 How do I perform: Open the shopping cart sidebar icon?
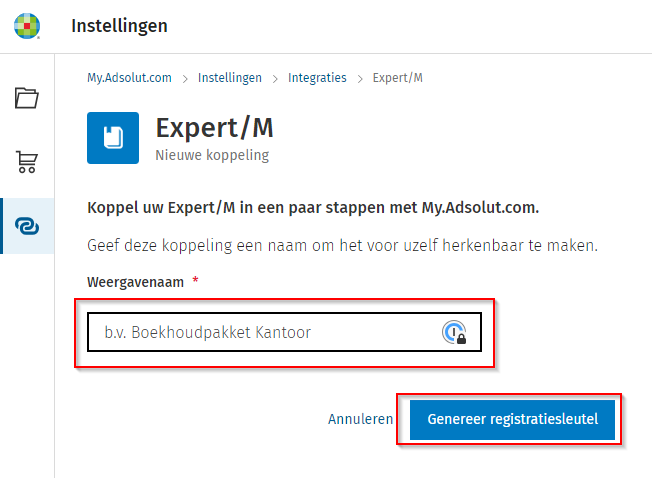coord(27,162)
